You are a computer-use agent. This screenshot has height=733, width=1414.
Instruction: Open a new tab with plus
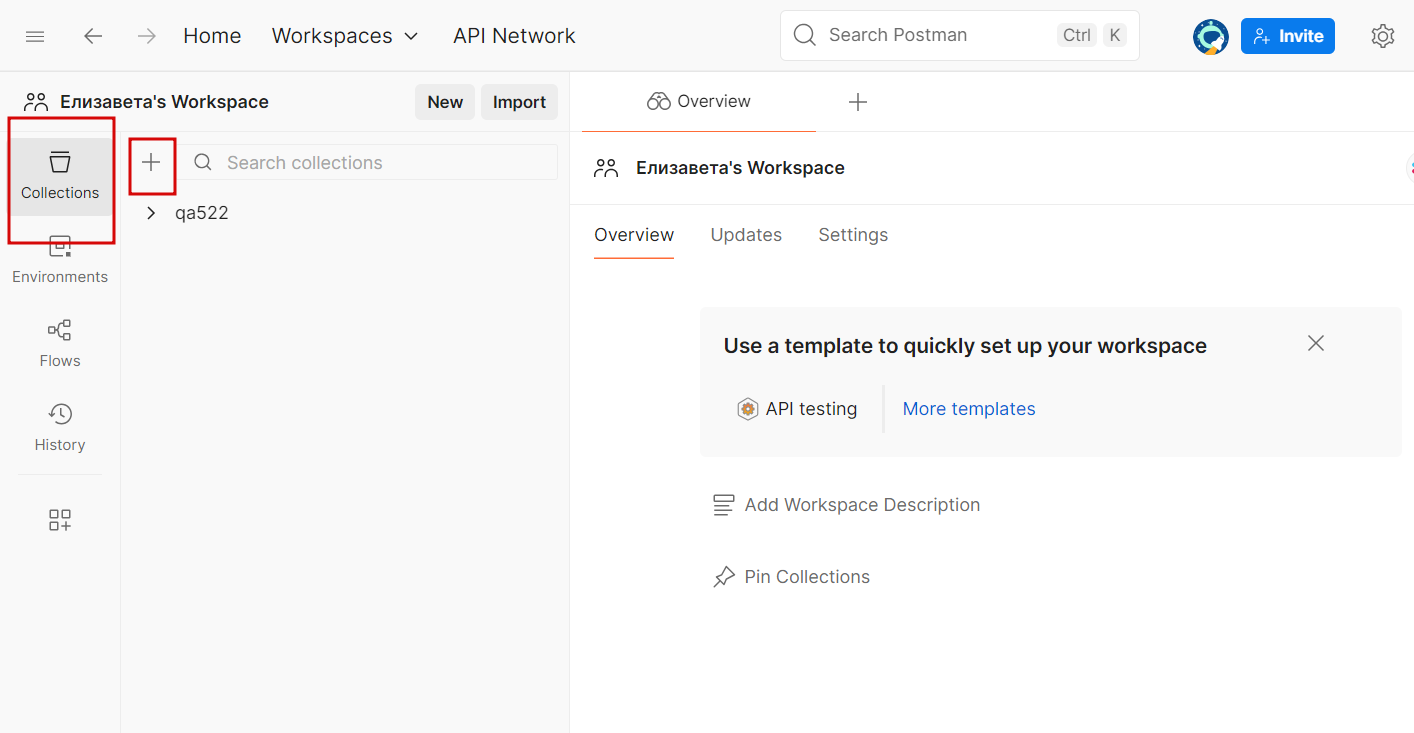click(857, 102)
